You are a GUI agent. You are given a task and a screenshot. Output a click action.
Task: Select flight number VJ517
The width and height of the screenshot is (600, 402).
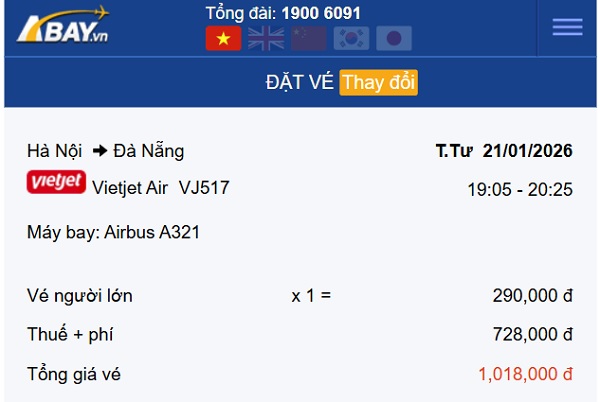204,186
